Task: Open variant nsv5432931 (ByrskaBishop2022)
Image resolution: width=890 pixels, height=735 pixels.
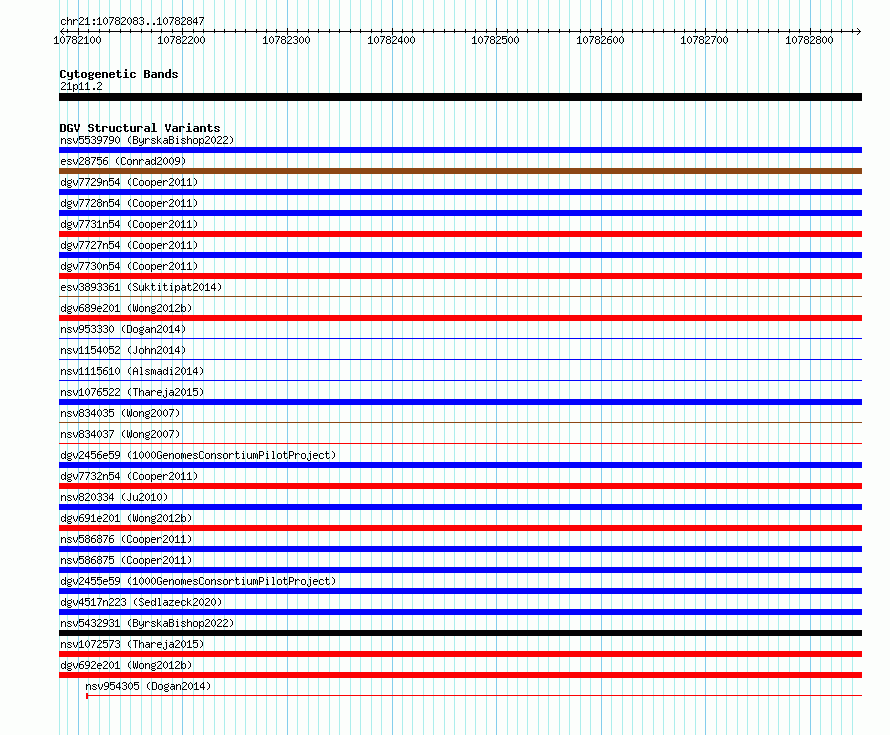Action: [147, 623]
